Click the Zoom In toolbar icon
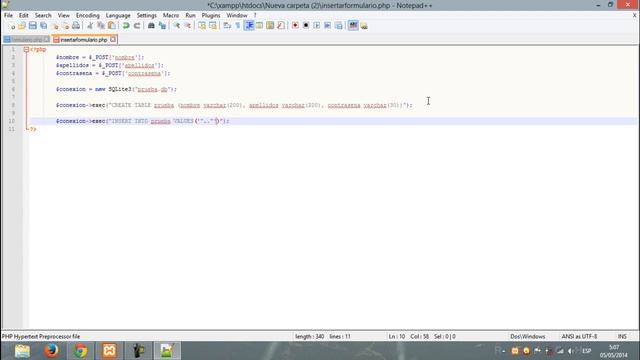 pos(177,26)
